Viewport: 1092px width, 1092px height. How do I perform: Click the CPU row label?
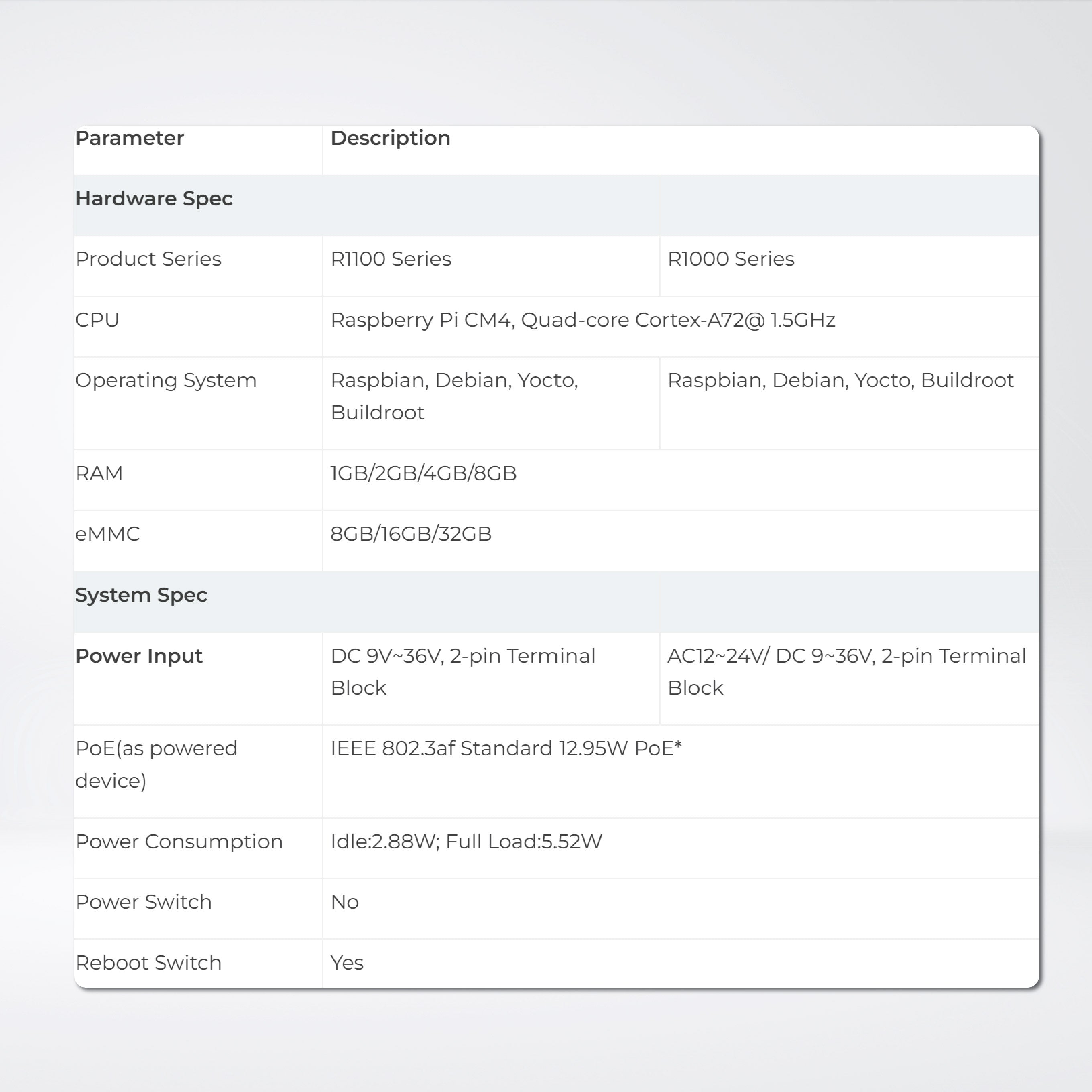coord(97,320)
